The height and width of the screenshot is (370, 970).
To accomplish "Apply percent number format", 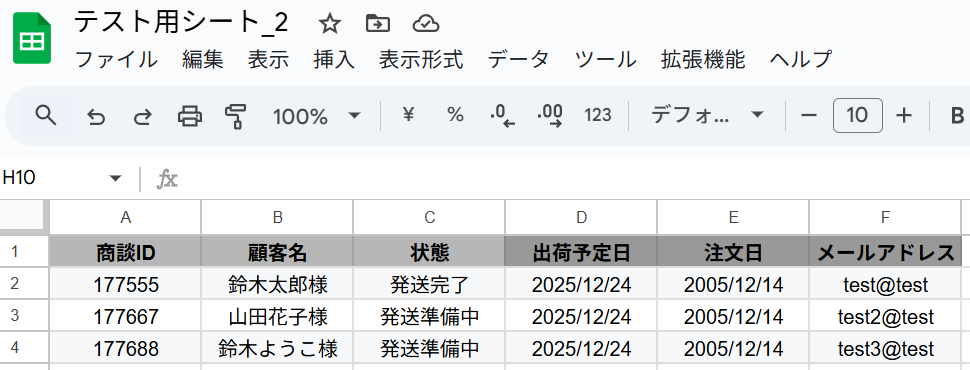I will point(455,115).
